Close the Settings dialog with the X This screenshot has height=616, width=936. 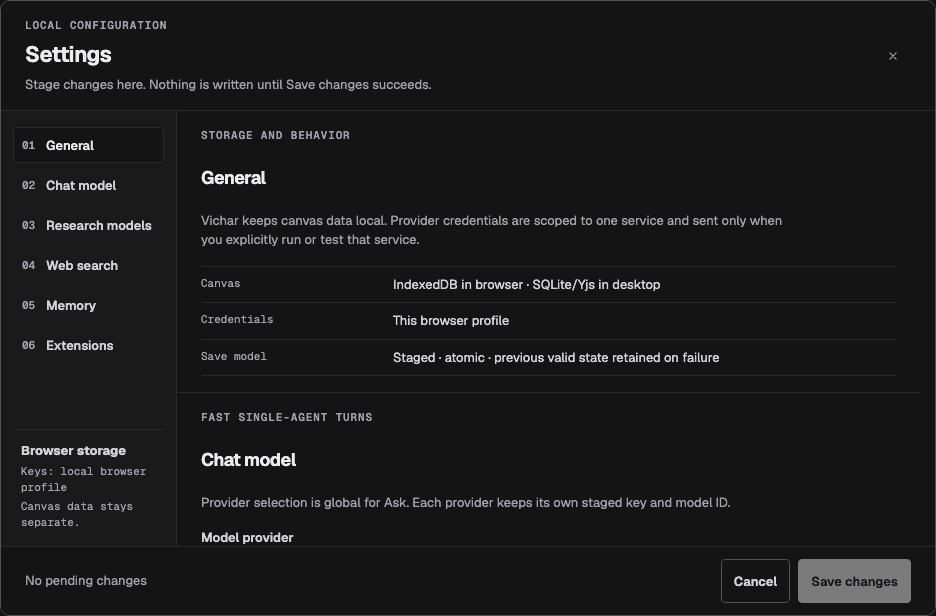pos(892,56)
